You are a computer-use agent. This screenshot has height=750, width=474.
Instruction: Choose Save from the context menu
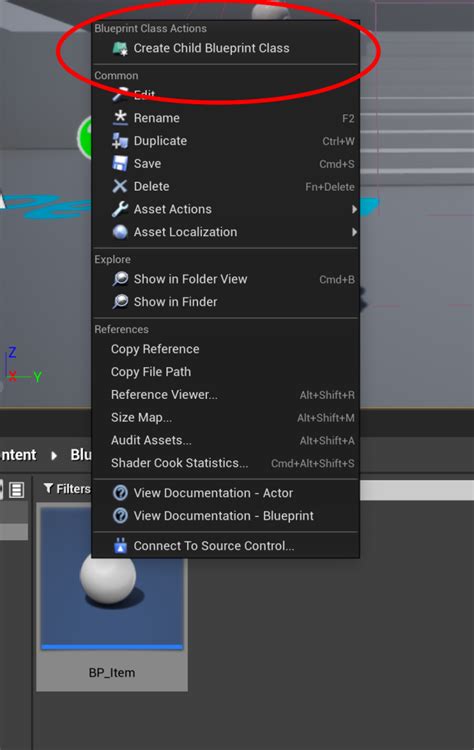tap(226, 164)
